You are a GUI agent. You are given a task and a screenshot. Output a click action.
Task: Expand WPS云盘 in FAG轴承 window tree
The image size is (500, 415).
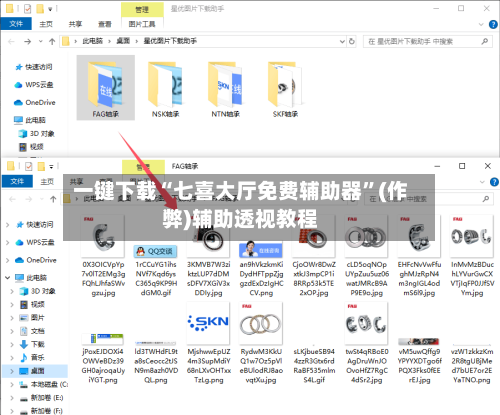7,243
